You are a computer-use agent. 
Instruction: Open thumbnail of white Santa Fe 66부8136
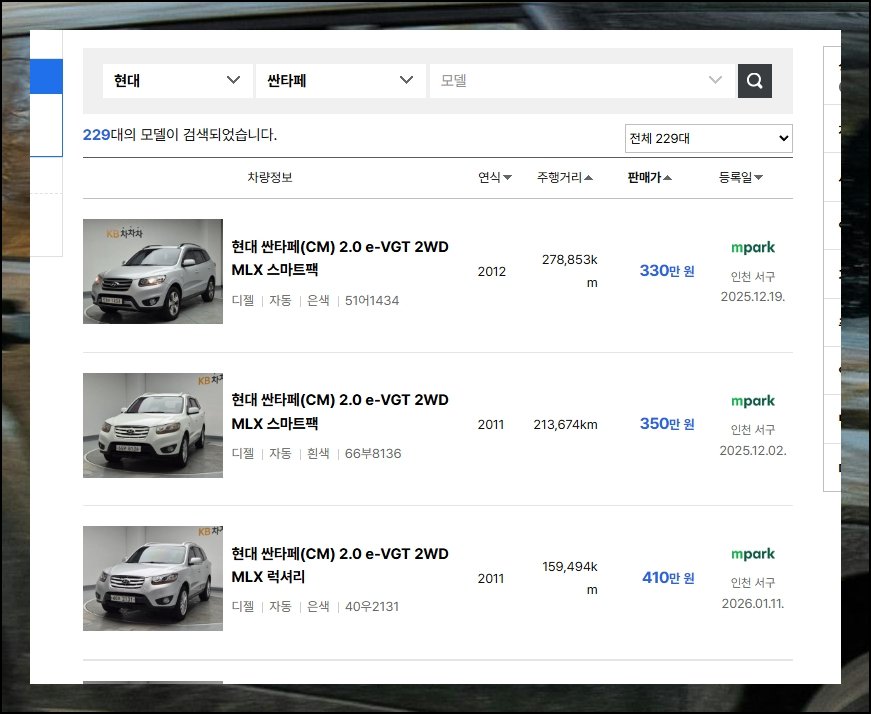[153, 425]
